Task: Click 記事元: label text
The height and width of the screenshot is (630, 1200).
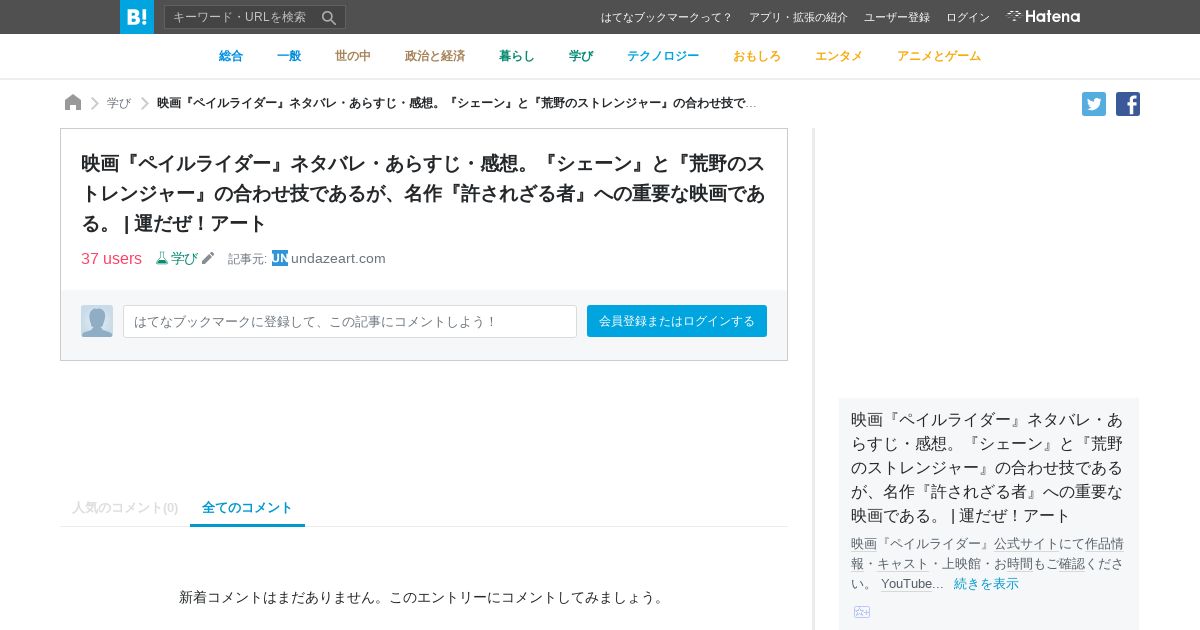Action: pos(247,259)
